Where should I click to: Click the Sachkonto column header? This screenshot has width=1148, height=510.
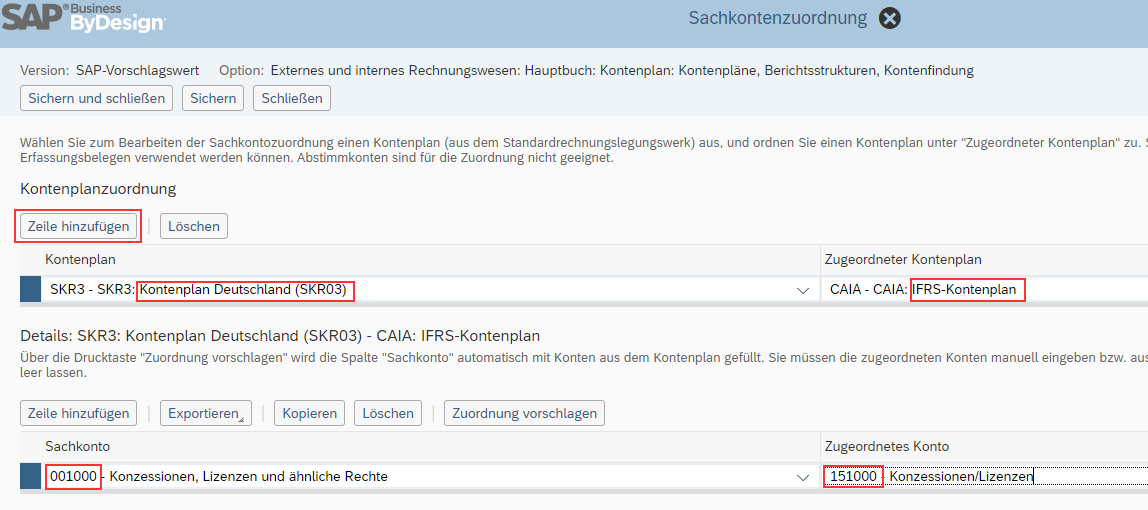tap(78, 446)
